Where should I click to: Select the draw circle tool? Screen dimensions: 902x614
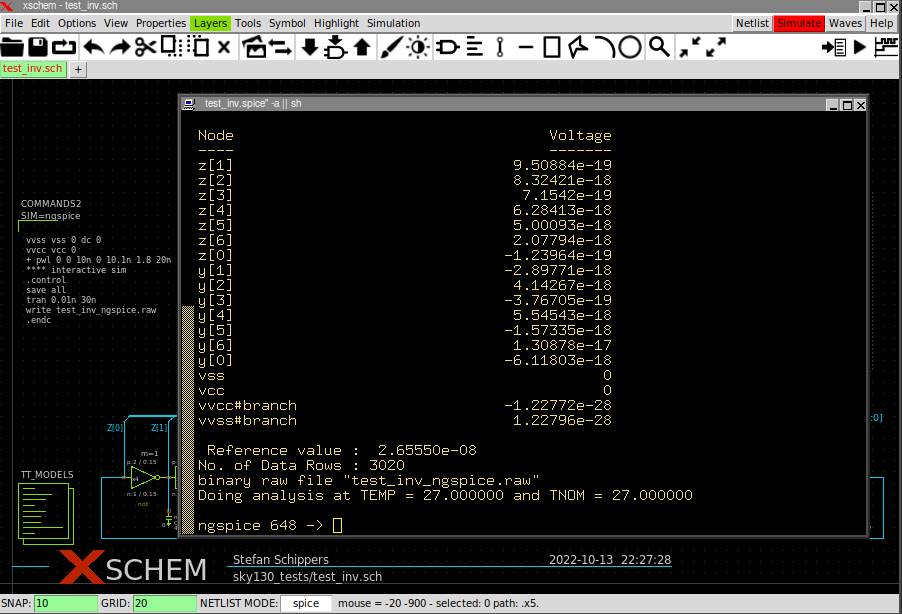click(x=630, y=47)
